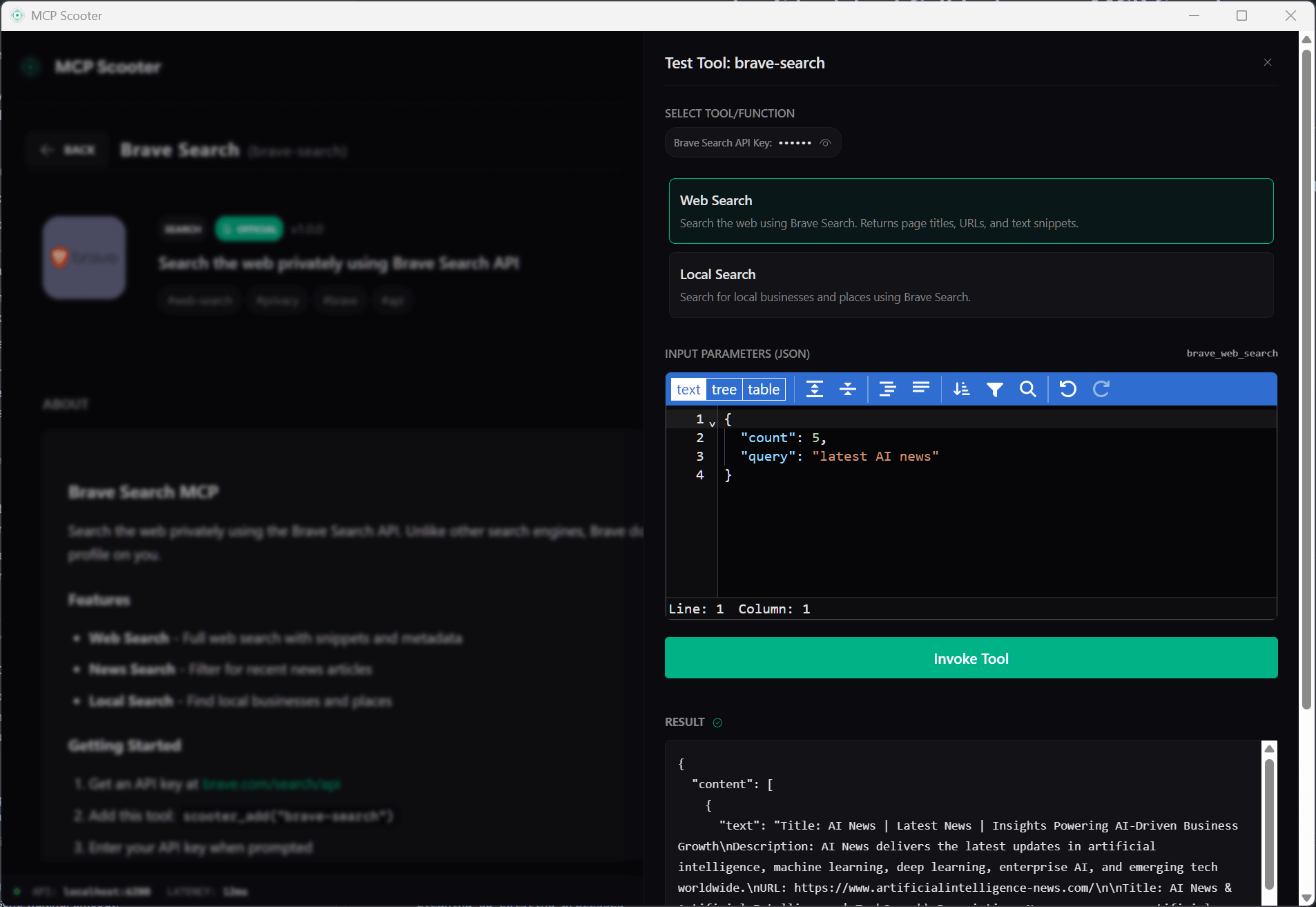1316x907 pixels.
Task: Maximize the MCP Scooter window
Action: 1241,15
